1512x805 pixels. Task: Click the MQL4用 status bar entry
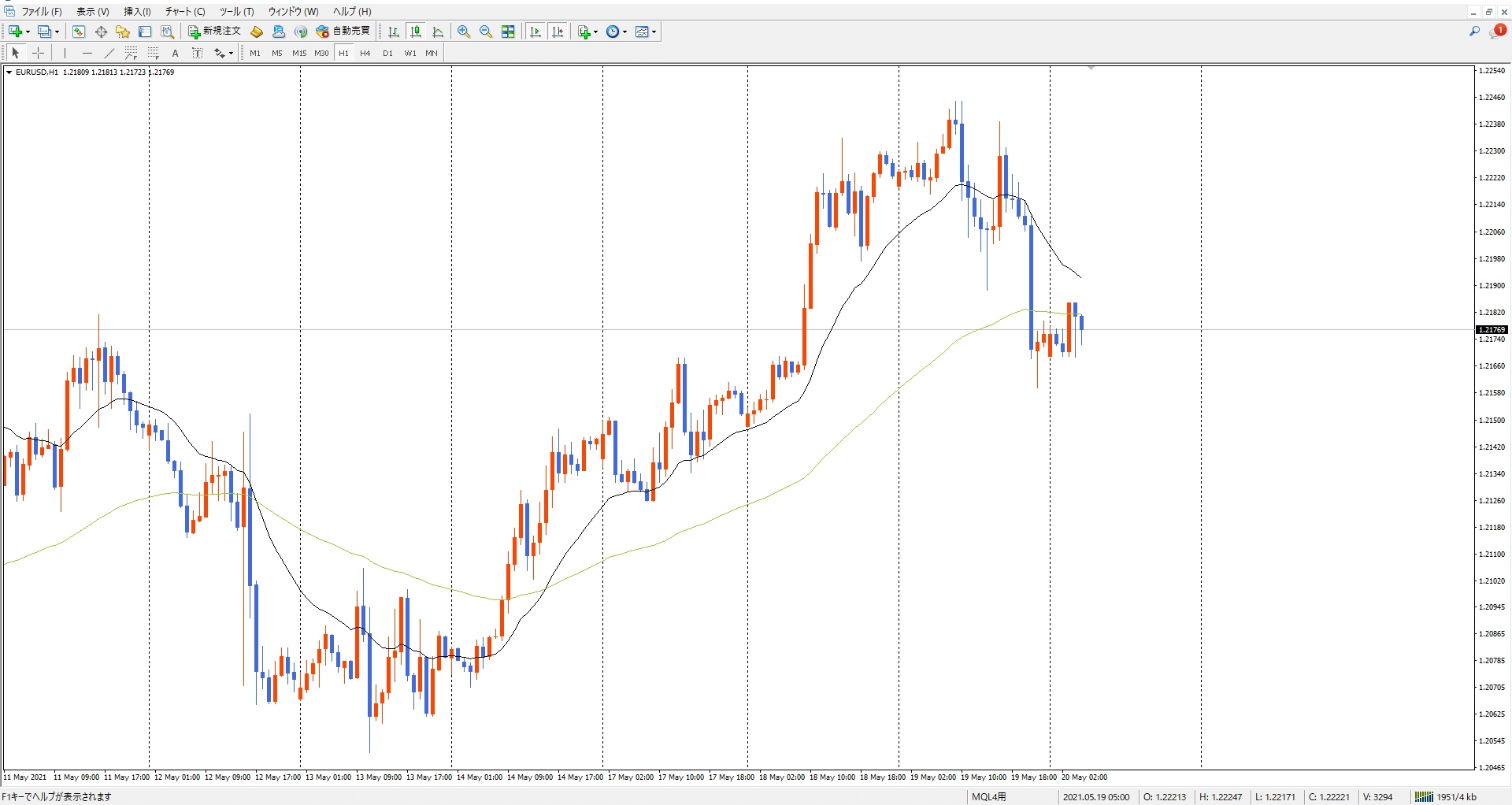coord(988,797)
